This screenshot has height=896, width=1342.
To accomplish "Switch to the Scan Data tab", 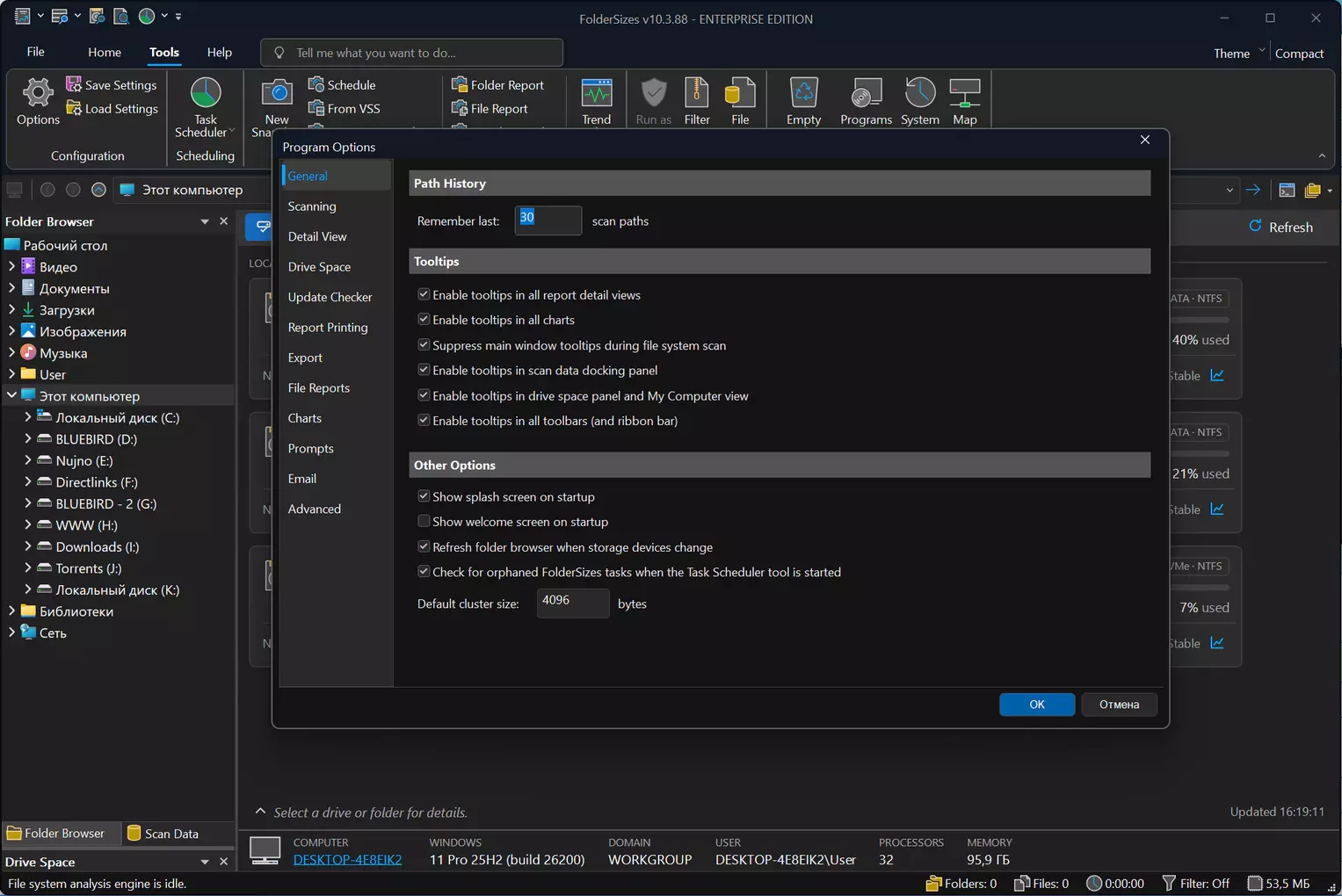I will [x=163, y=834].
